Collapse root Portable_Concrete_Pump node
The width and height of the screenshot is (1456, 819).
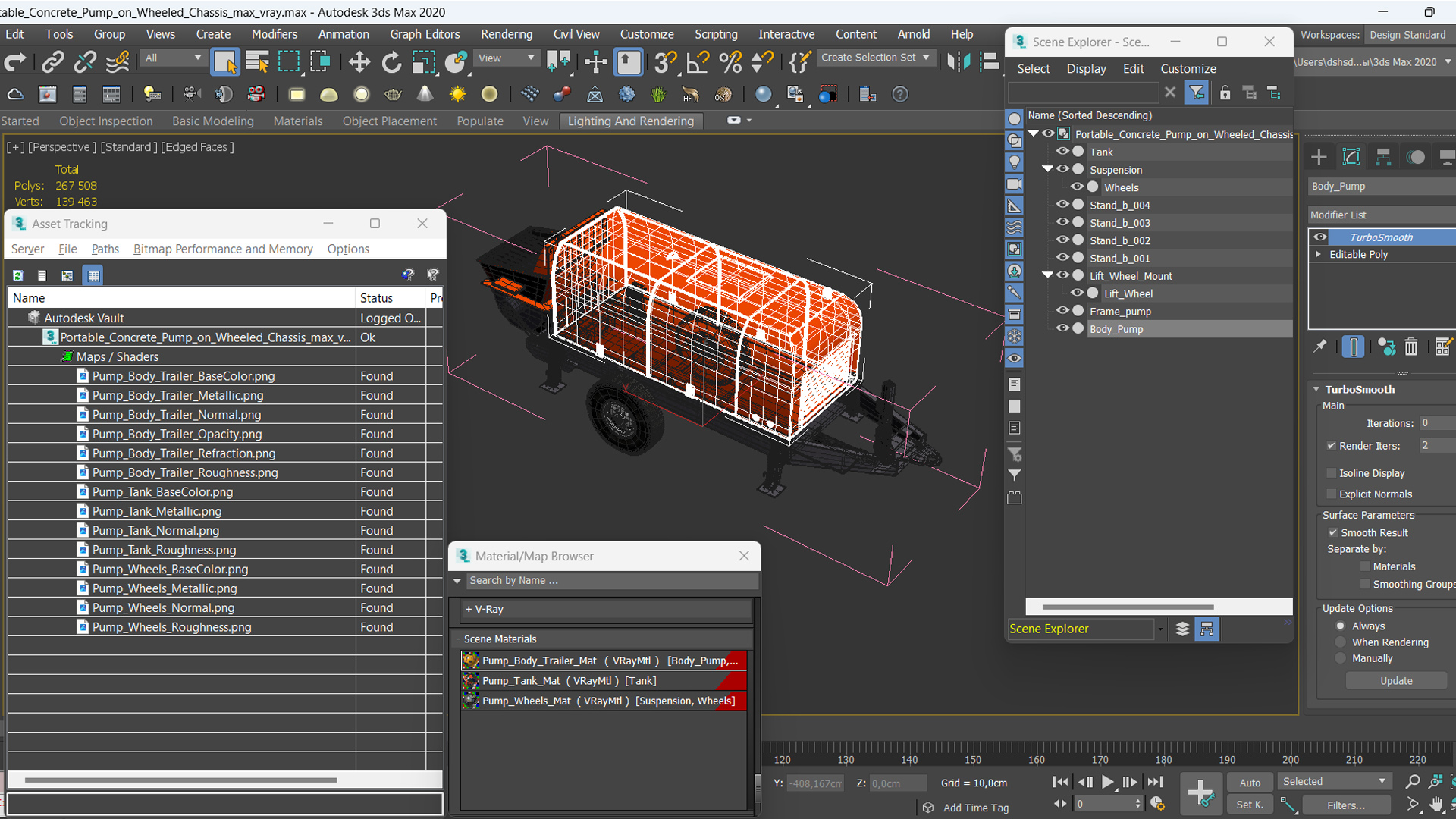click(1033, 133)
